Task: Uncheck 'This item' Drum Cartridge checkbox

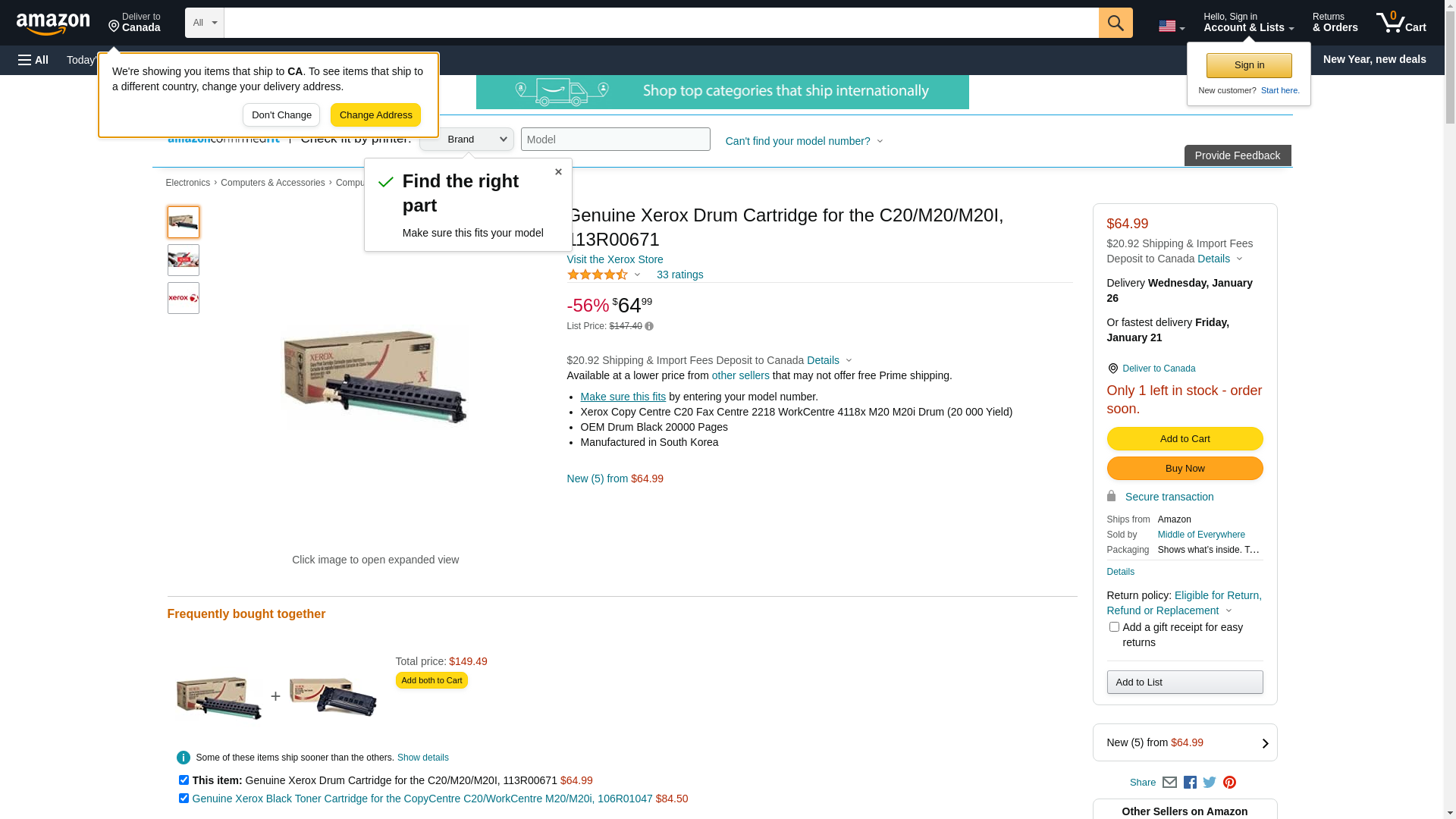Action: click(184, 780)
